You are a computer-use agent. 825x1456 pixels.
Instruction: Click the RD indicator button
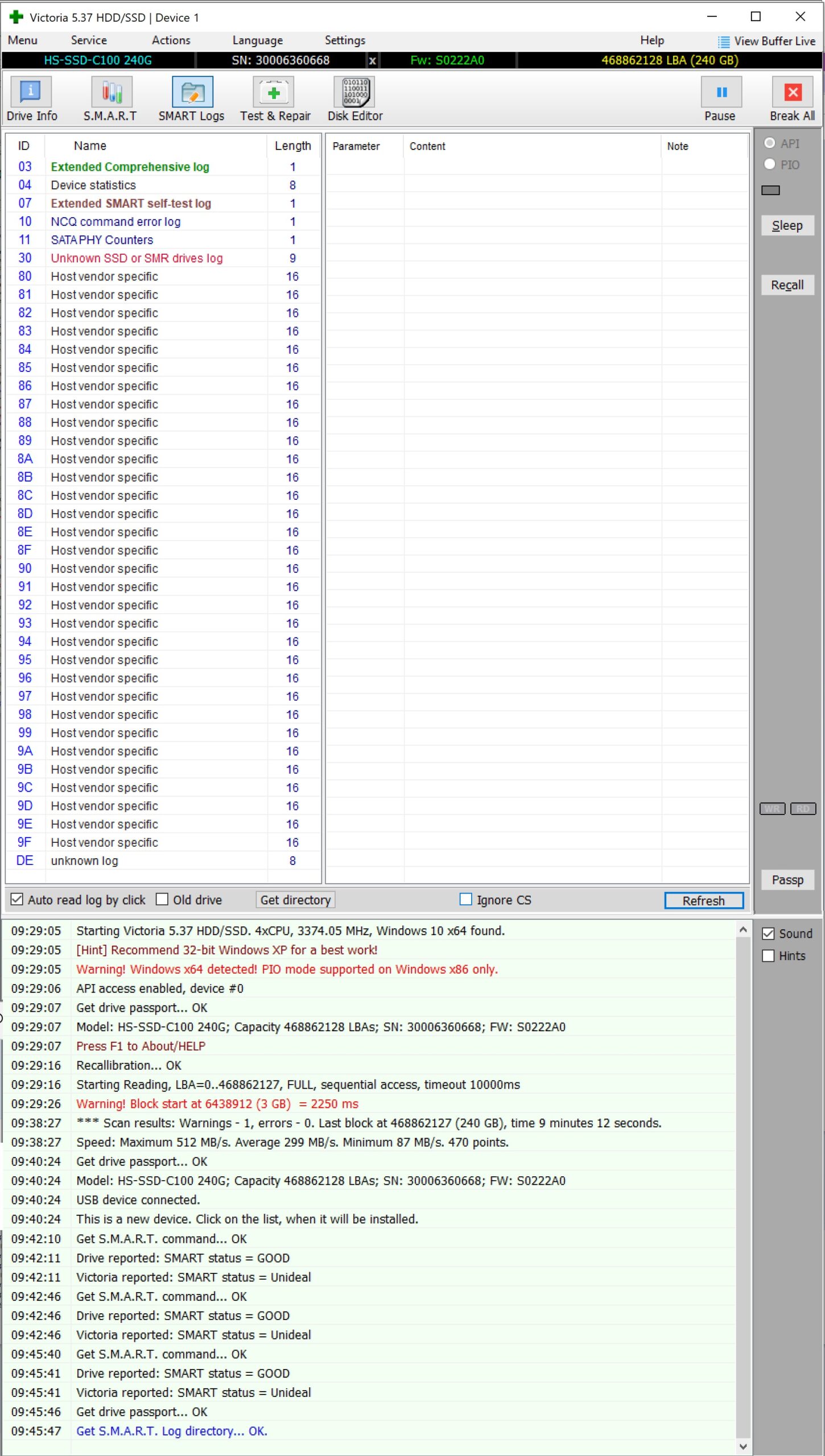coord(803,809)
